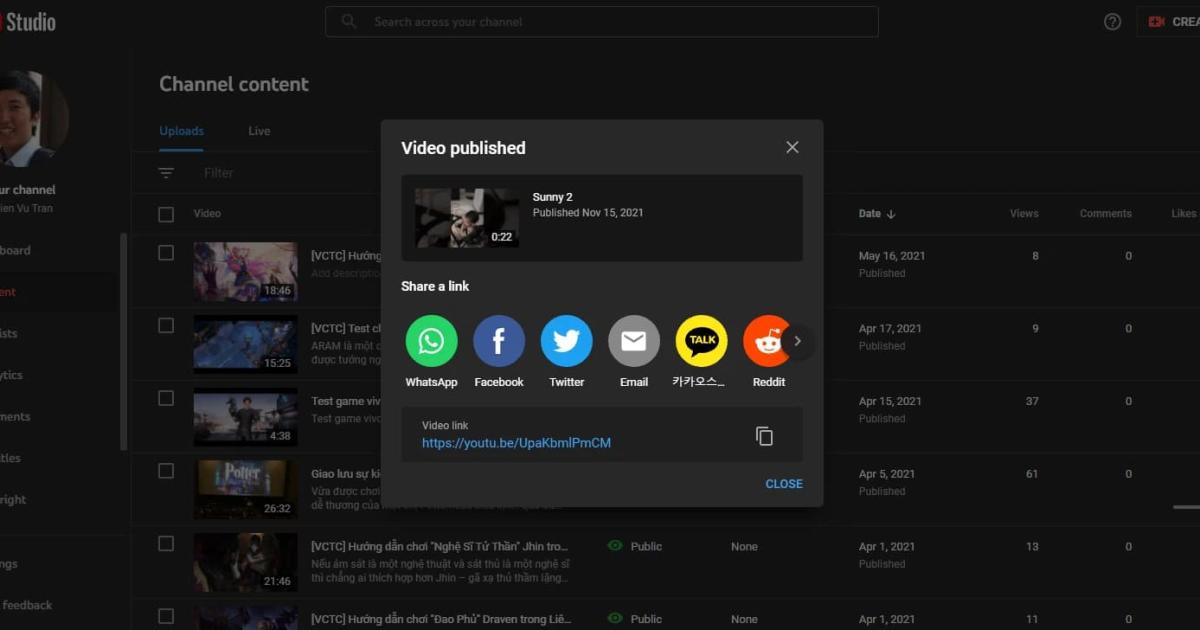Expand more sharing options with the right chevron
Image resolution: width=1200 pixels, height=630 pixels.
(x=797, y=340)
